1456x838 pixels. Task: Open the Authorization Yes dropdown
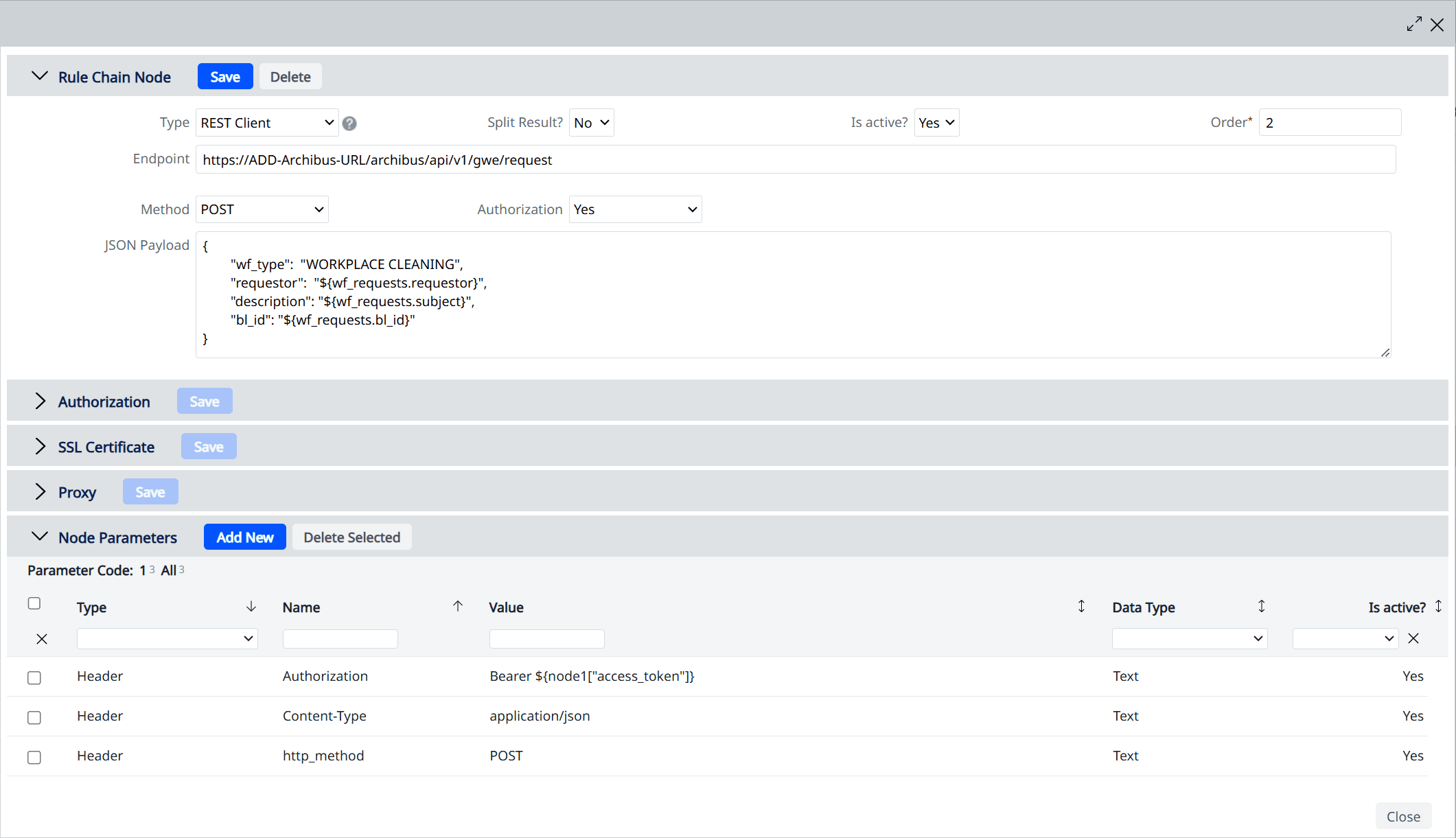[x=635, y=209]
